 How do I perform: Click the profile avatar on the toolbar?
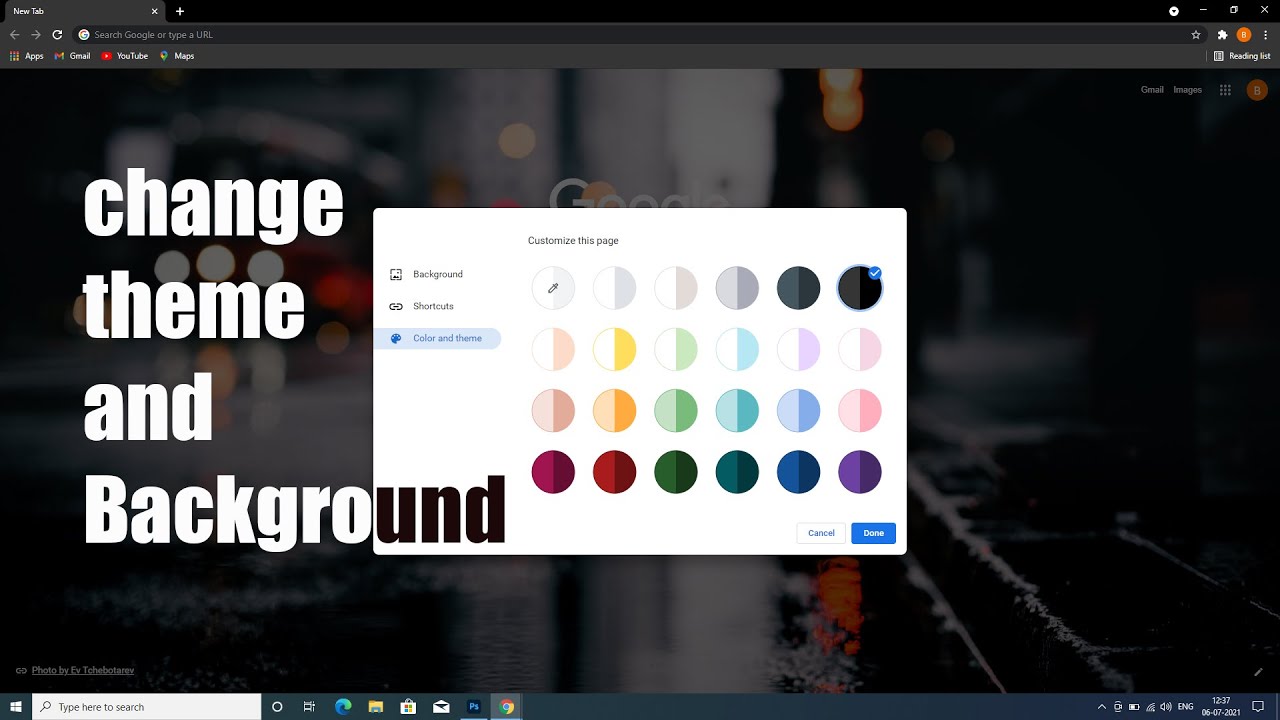point(1244,34)
